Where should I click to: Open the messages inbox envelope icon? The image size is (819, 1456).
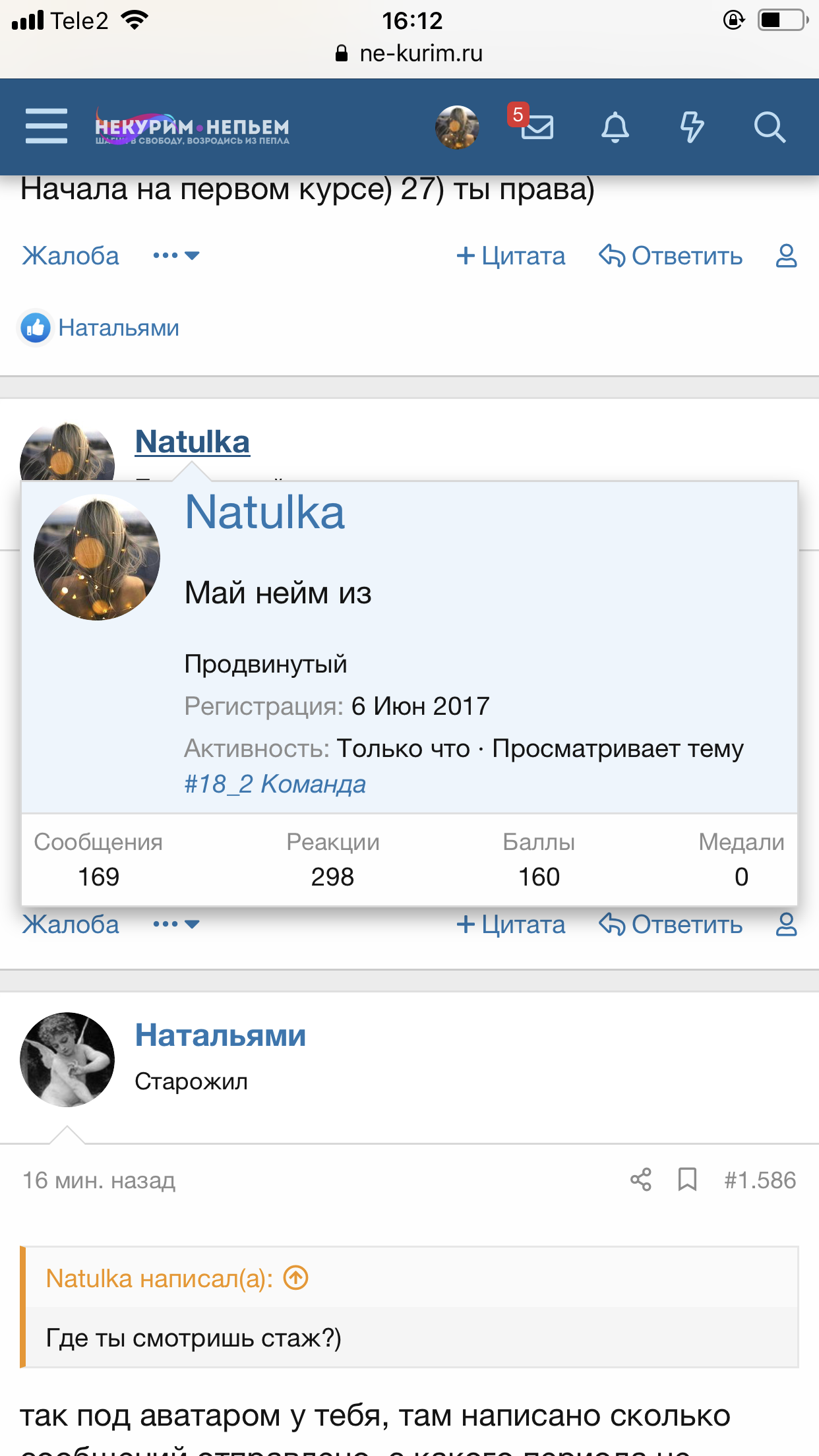pyautogui.click(x=537, y=127)
